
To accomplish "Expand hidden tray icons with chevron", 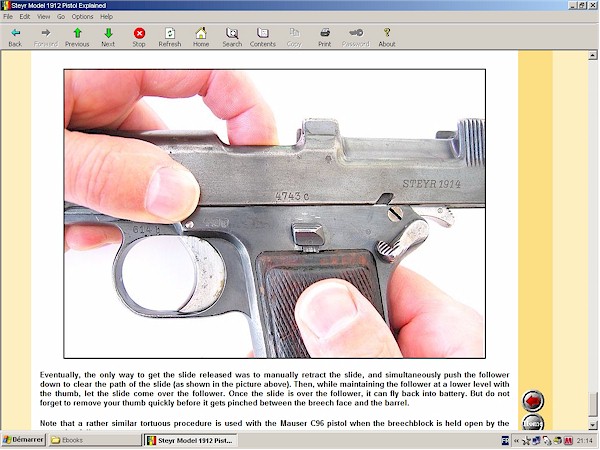I will click(516, 440).
